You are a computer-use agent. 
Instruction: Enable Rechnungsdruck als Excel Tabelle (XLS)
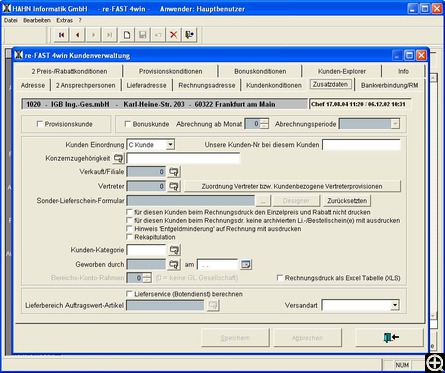point(280,278)
